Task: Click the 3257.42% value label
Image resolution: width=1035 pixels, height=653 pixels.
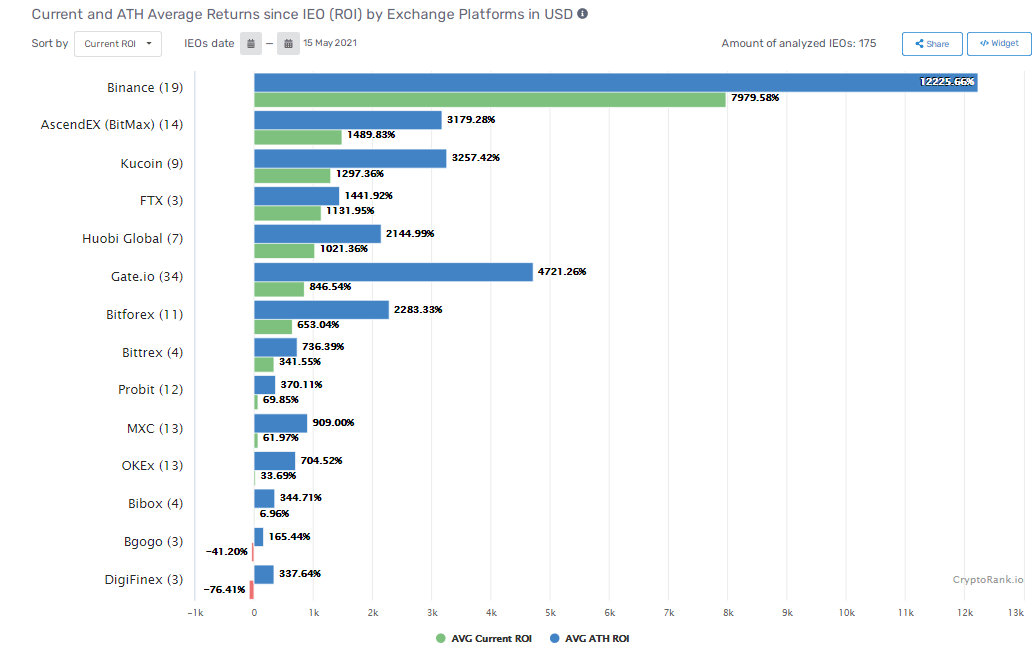Action: click(476, 158)
